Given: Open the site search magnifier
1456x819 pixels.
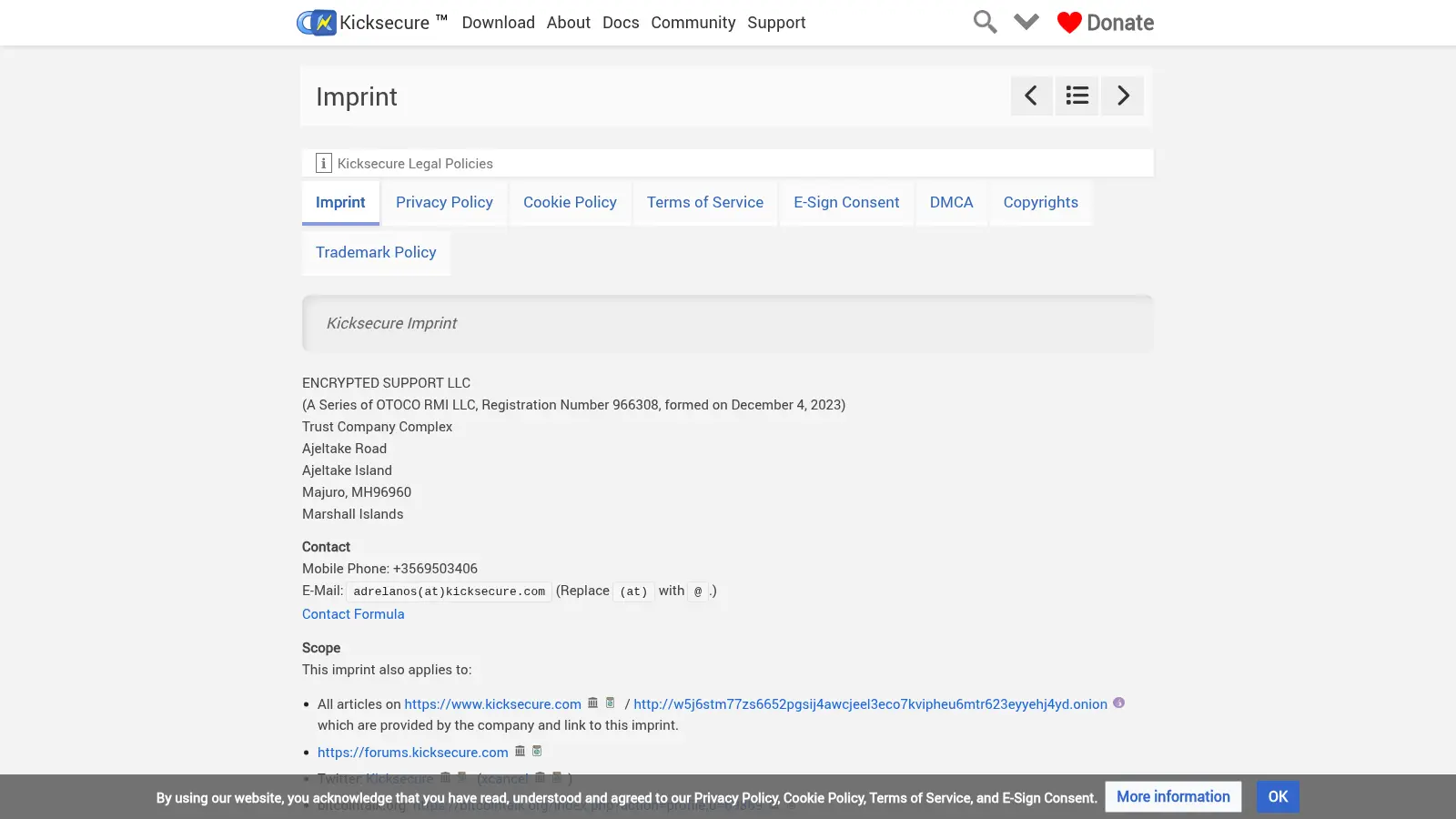Looking at the screenshot, I should click(x=985, y=22).
